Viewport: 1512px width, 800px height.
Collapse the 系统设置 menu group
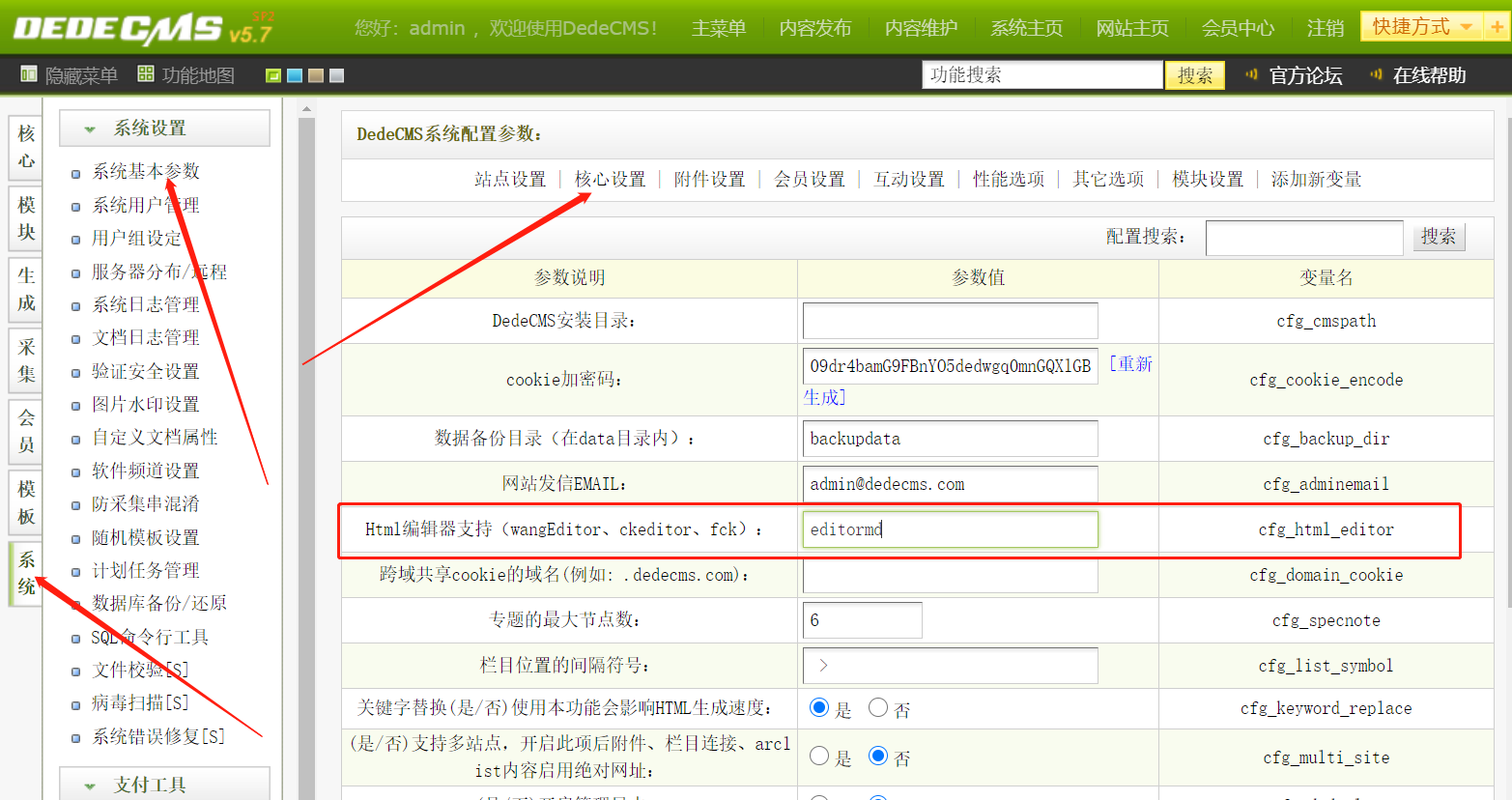tap(164, 129)
